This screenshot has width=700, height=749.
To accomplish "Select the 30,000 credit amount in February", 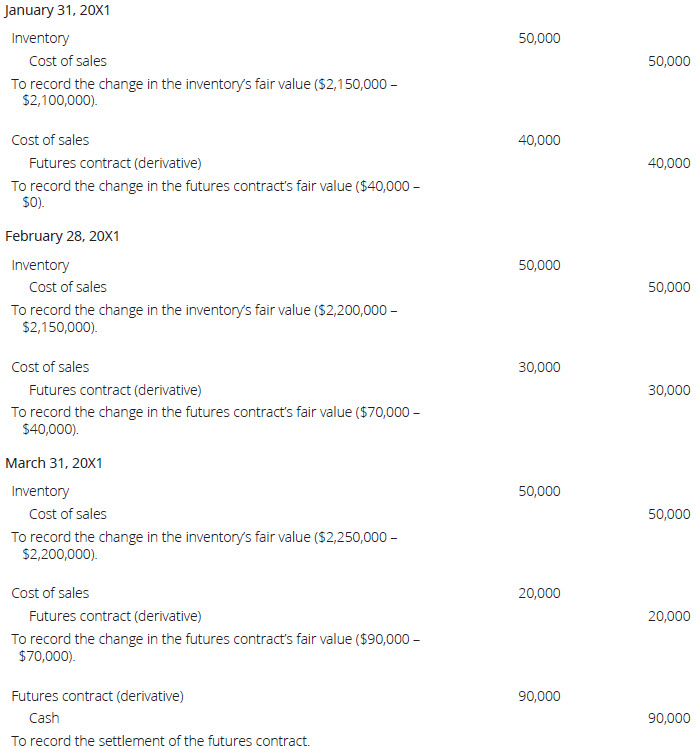I will (x=669, y=390).
